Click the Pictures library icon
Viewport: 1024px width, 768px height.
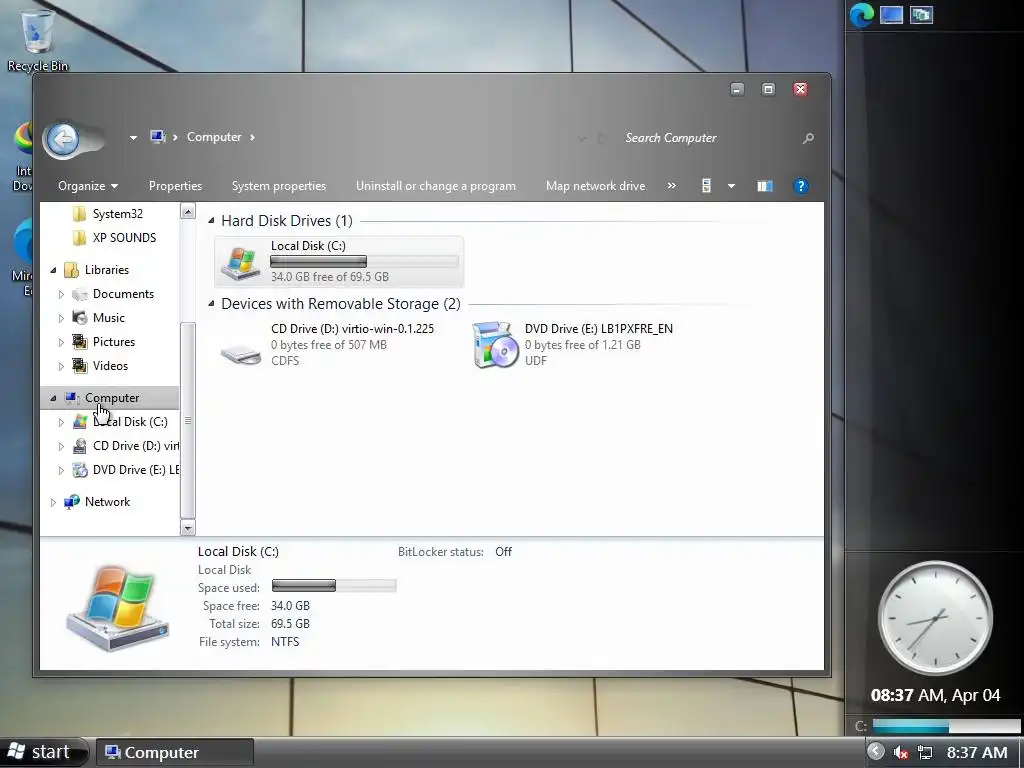(80, 342)
